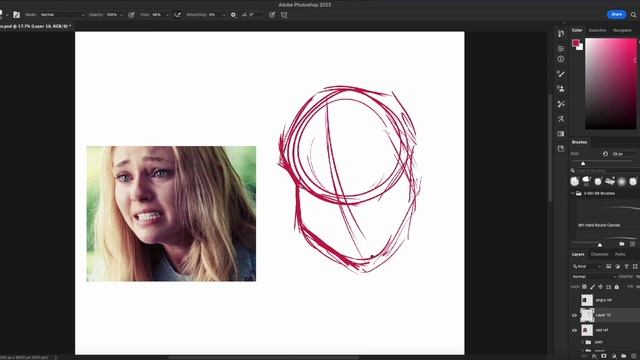
Task: Toggle pressure for brush size
Action: [272, 15]
